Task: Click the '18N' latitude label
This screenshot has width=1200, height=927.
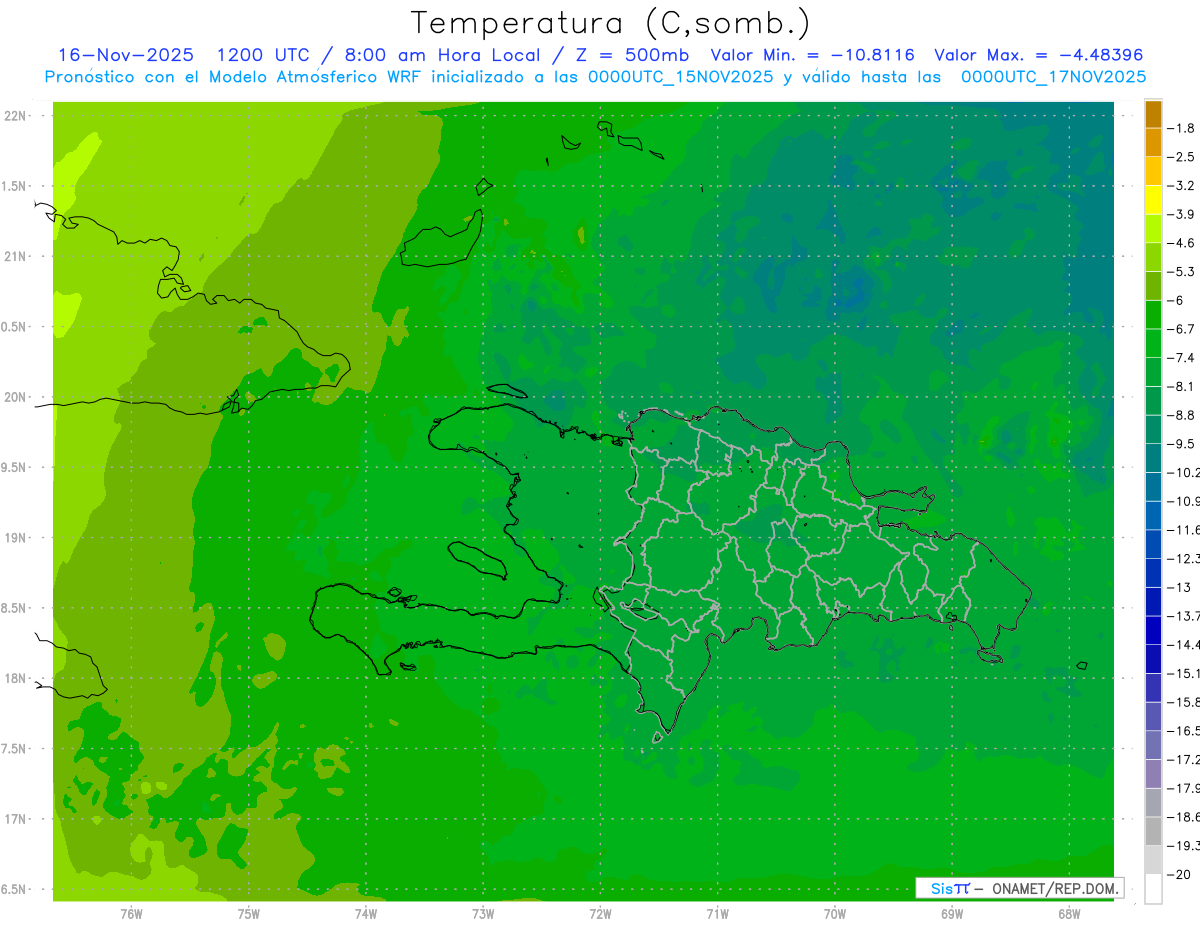Action: (x=14, y=679)
